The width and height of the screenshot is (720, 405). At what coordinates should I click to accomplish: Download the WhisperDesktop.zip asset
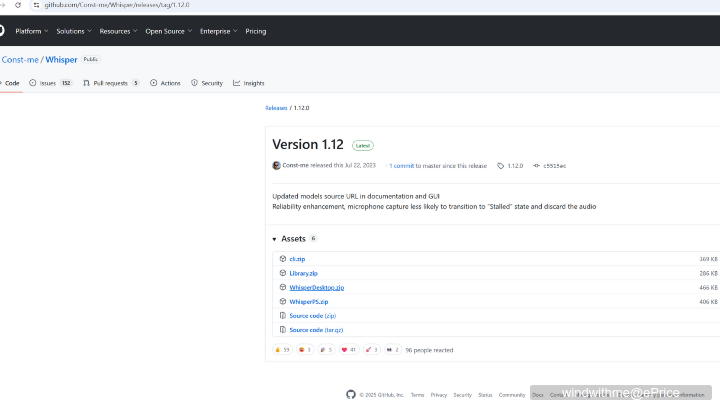[316, 287]
